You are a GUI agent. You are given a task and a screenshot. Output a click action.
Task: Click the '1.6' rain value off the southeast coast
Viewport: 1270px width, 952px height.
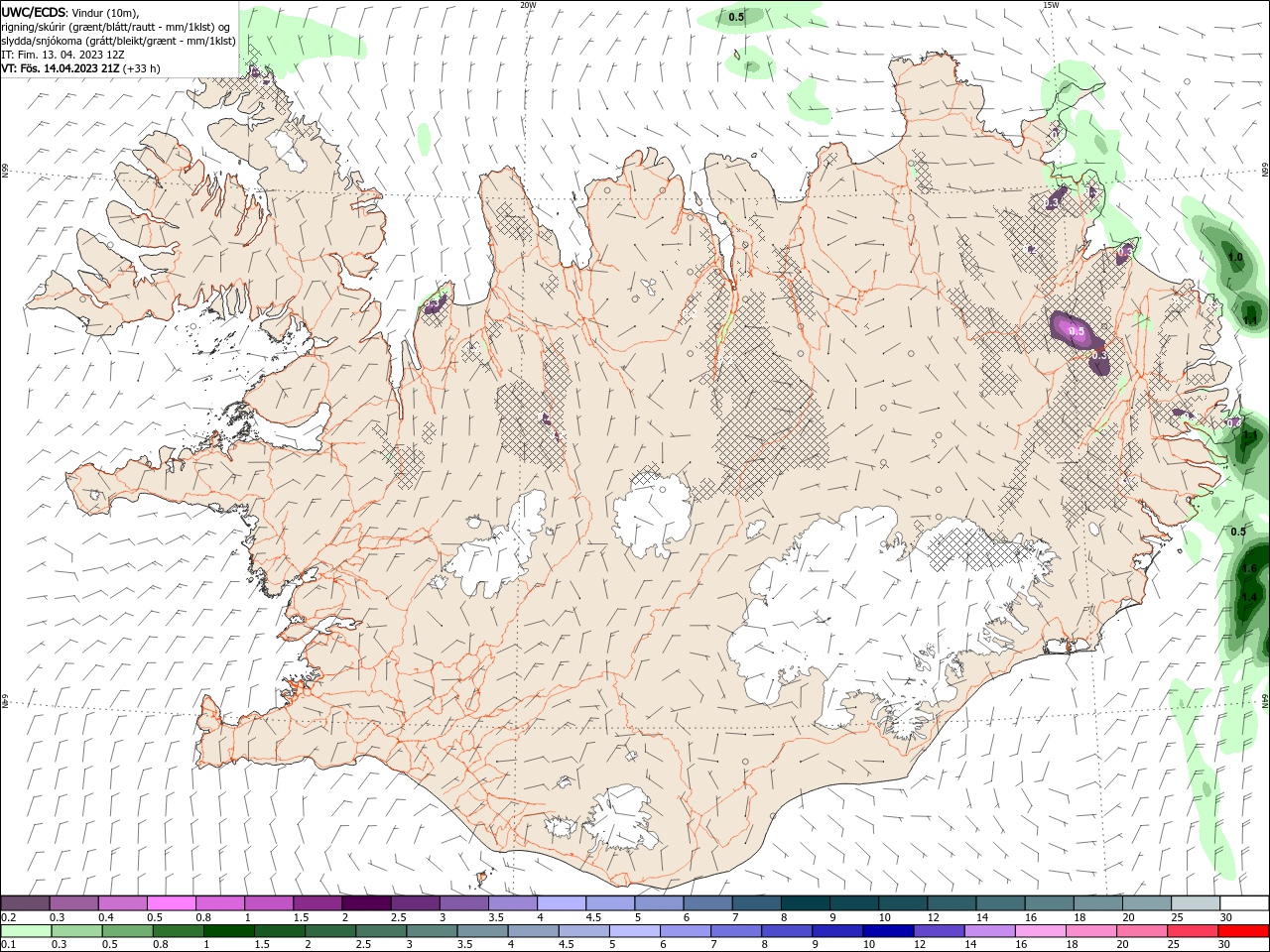tap(1250, 568)
